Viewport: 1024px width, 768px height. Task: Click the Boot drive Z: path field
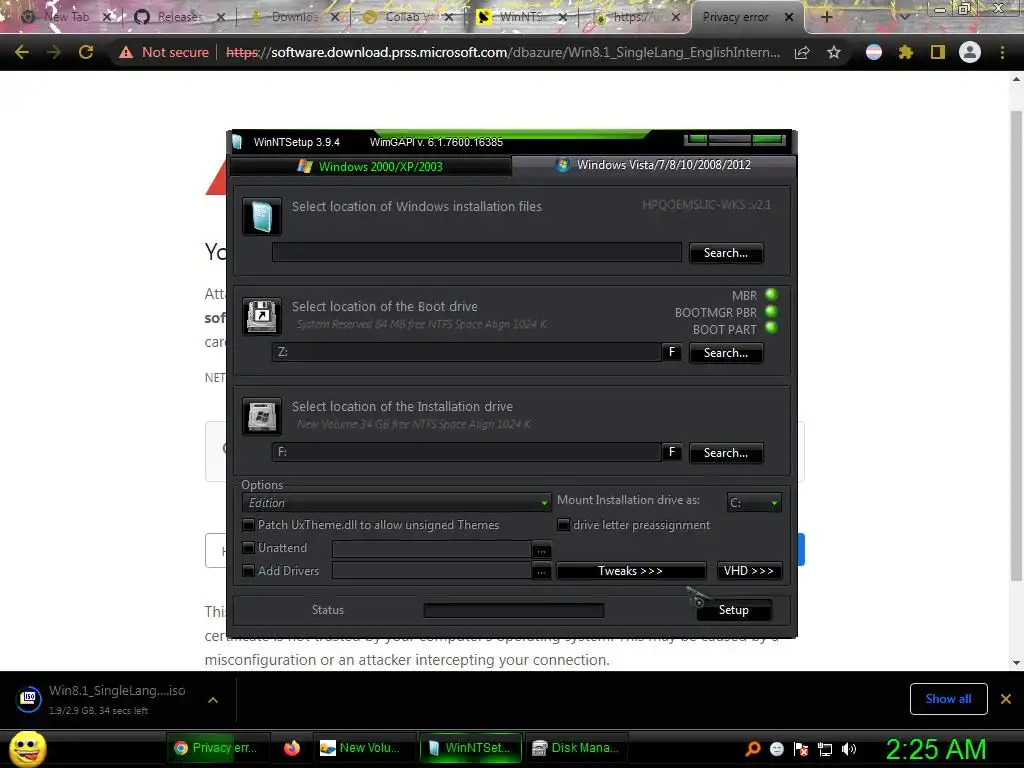[x=466, y=352]
